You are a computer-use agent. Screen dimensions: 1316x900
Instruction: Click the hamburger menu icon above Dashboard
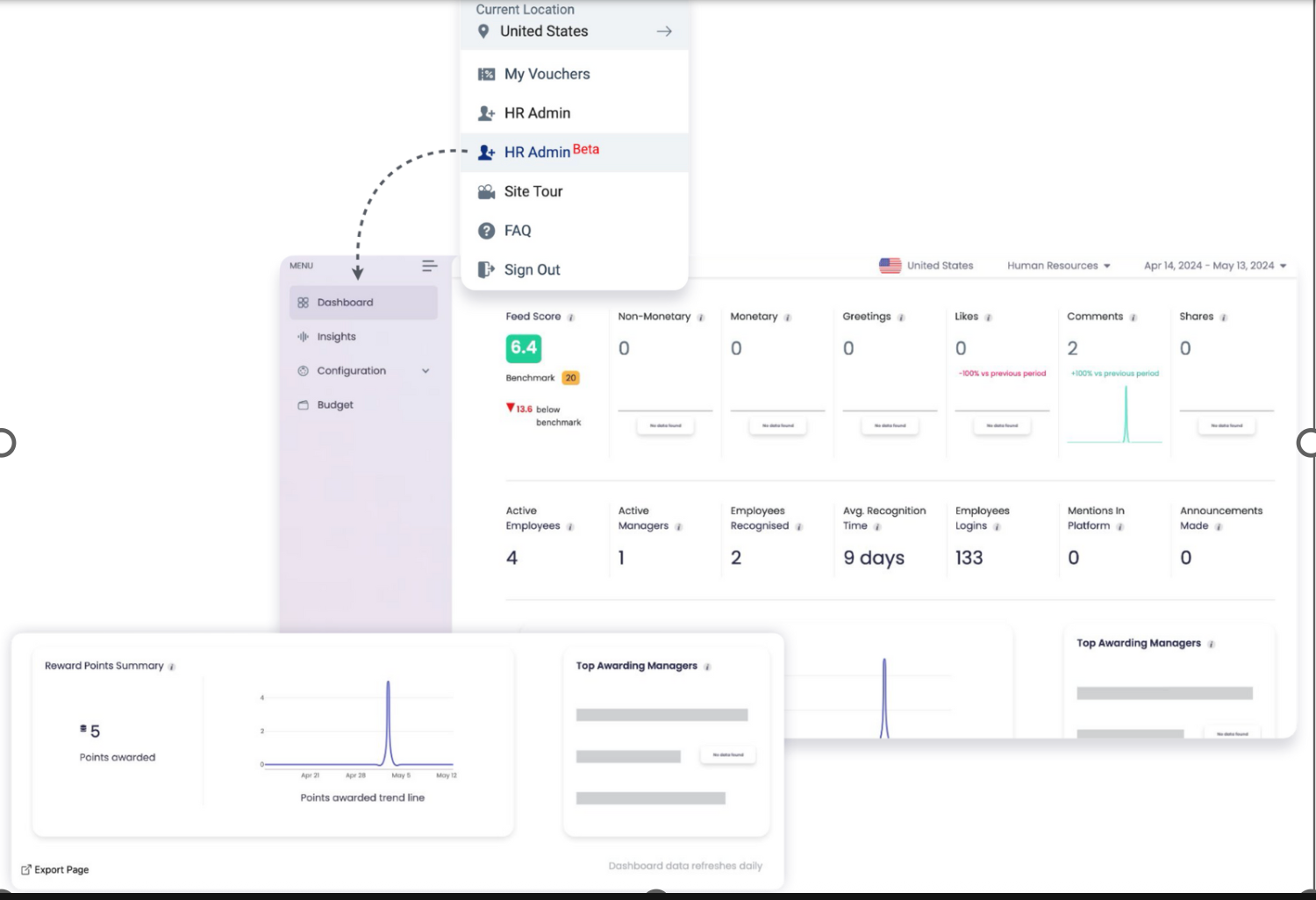click(429, 266)
